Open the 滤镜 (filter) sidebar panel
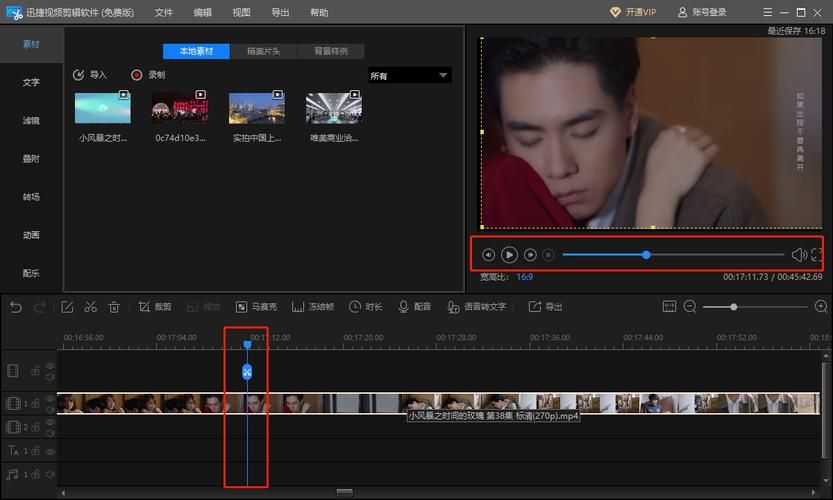 pos(31,121)
